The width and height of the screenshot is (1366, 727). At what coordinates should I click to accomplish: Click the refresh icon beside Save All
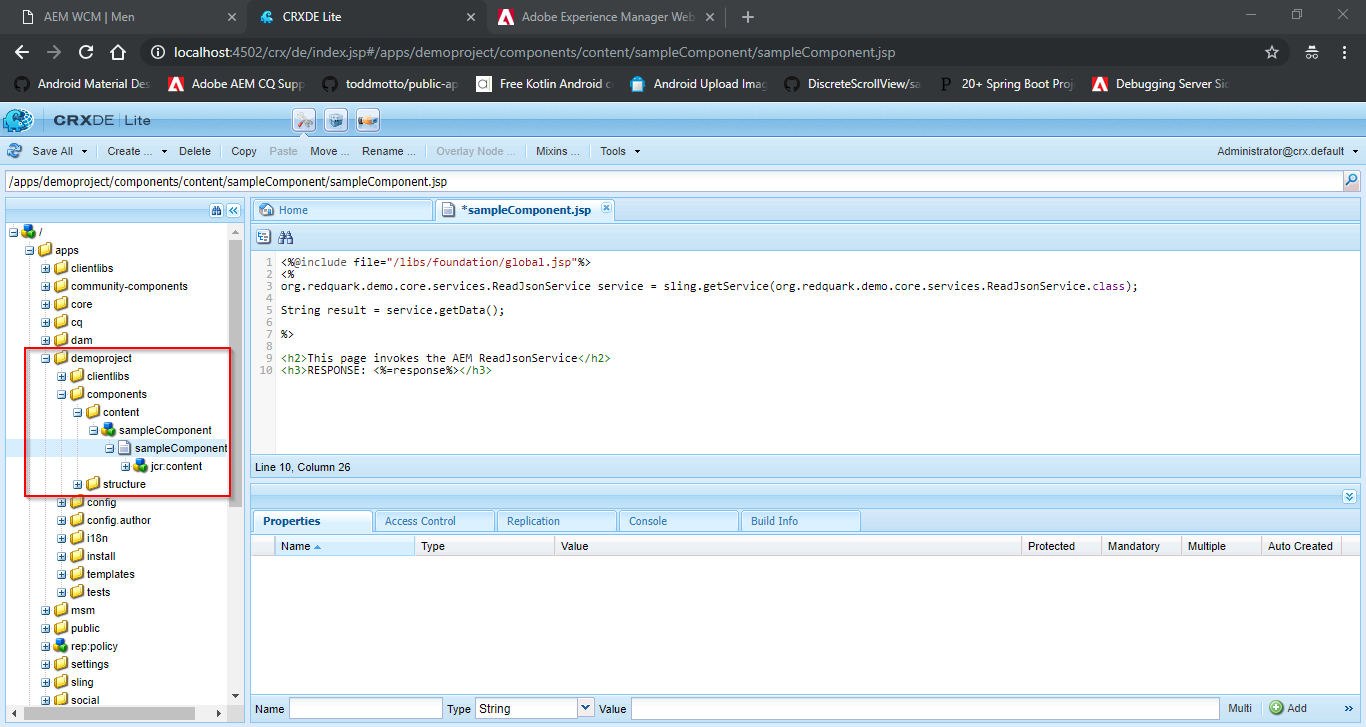15,151
